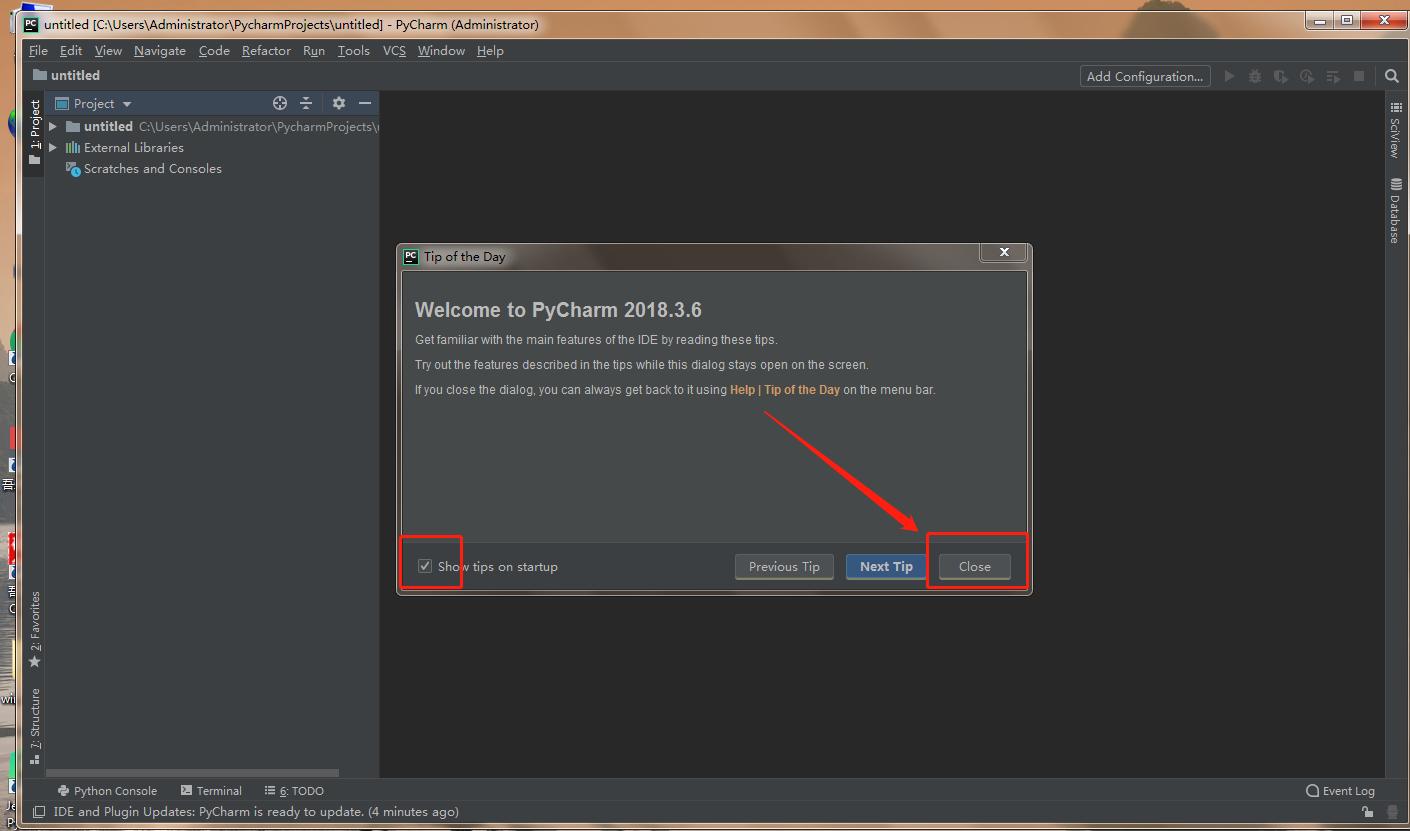Viewport: 1410px width, 831px height.
Task: Open the Help menu
Action: click(490, 50)
